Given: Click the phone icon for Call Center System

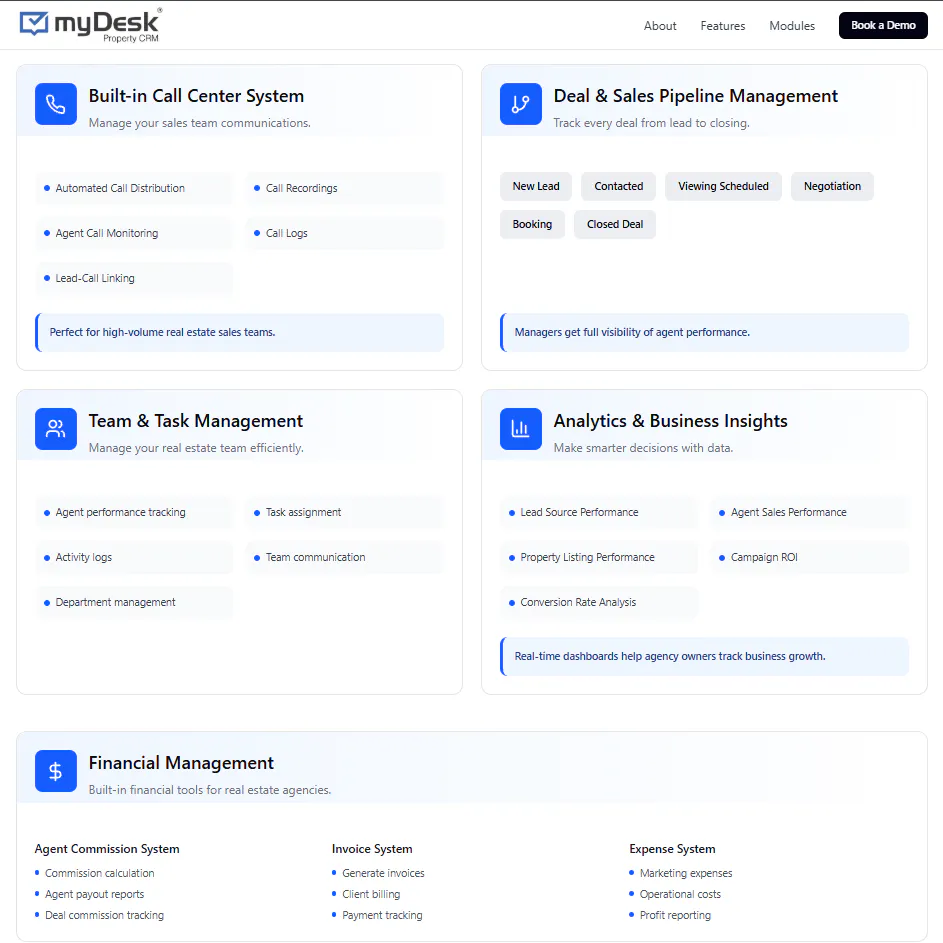Looking at the screenshot, I should [56, 104].
